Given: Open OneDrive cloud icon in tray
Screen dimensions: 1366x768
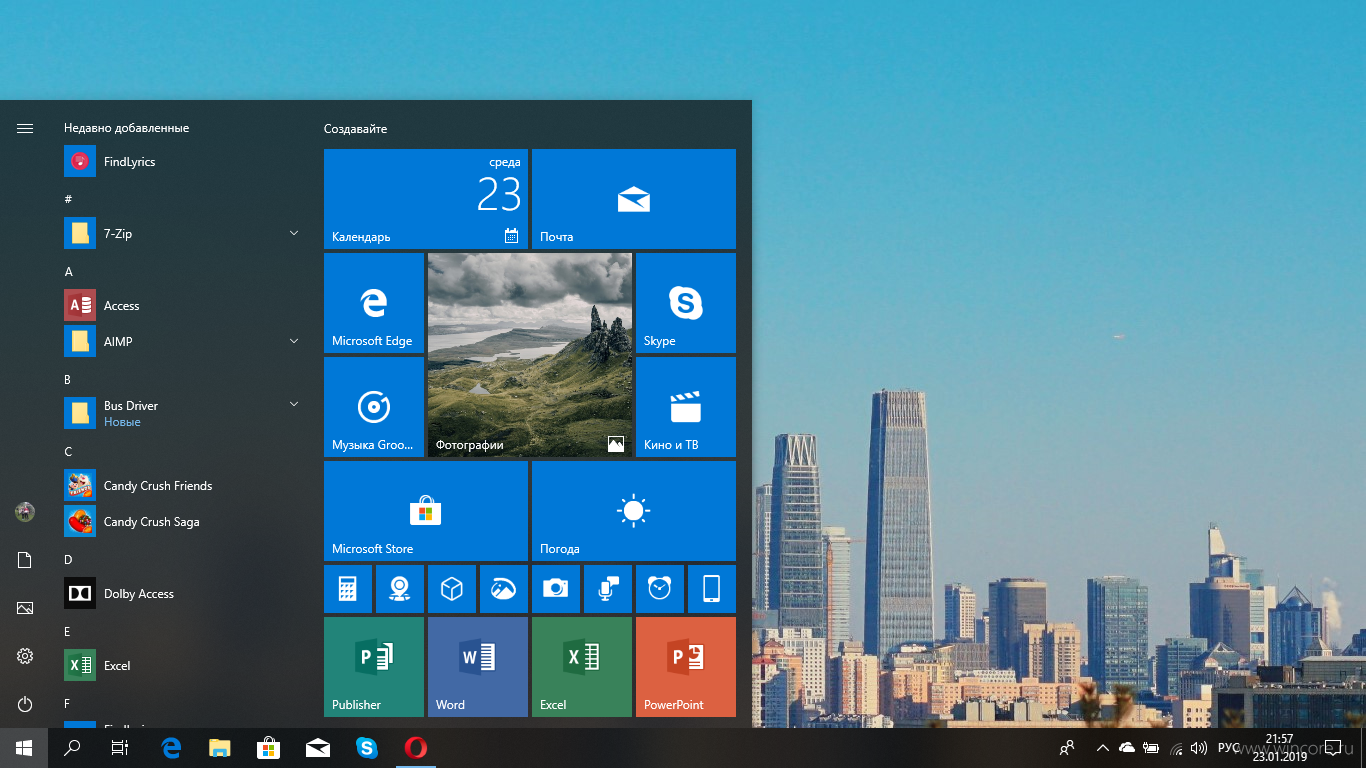Looking at the screenshot, I should tap(1127, 748).
